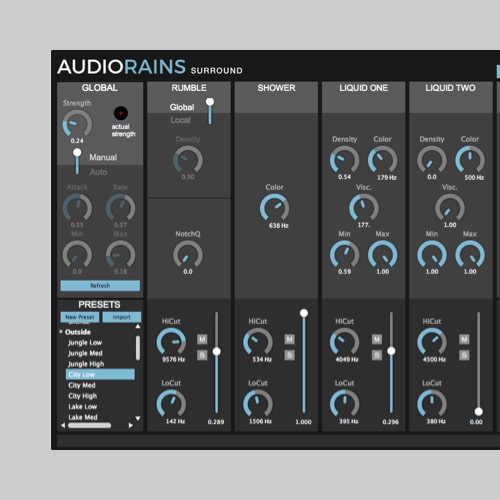
Task: Solo the Rumble channel
Action: point(202,355)
